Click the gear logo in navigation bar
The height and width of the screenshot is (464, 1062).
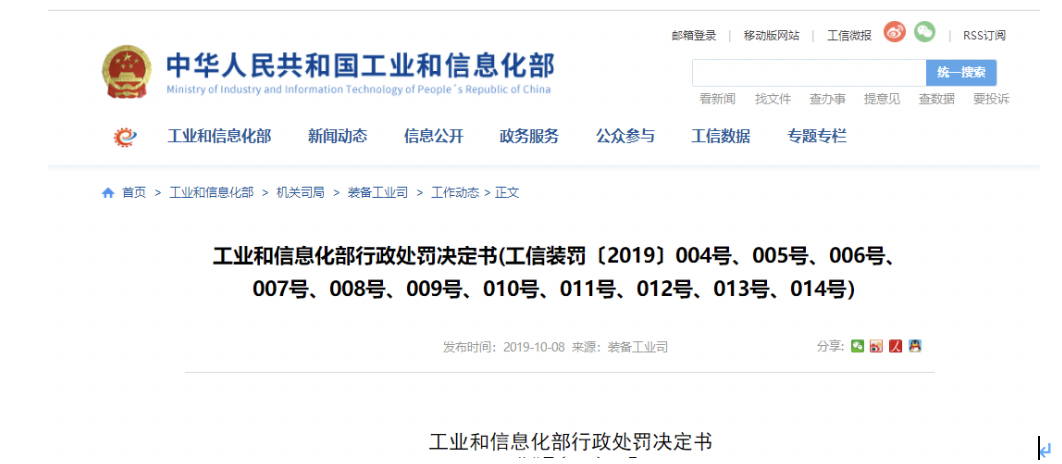(x=125, y=137)
